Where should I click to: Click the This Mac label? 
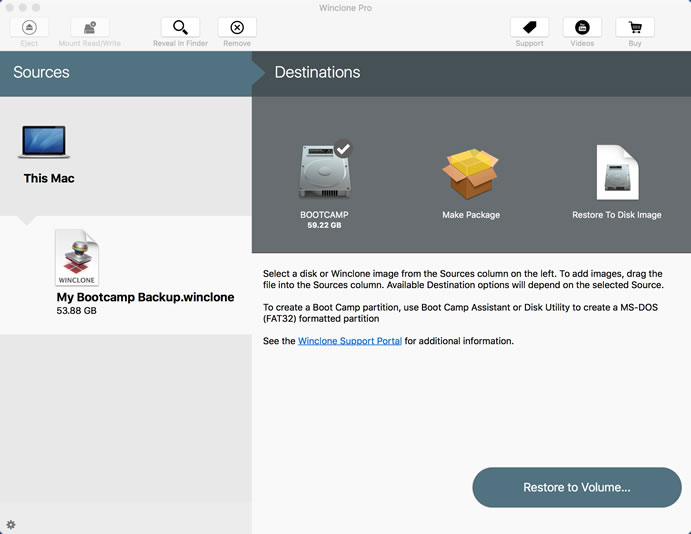[x=49, y=178]
